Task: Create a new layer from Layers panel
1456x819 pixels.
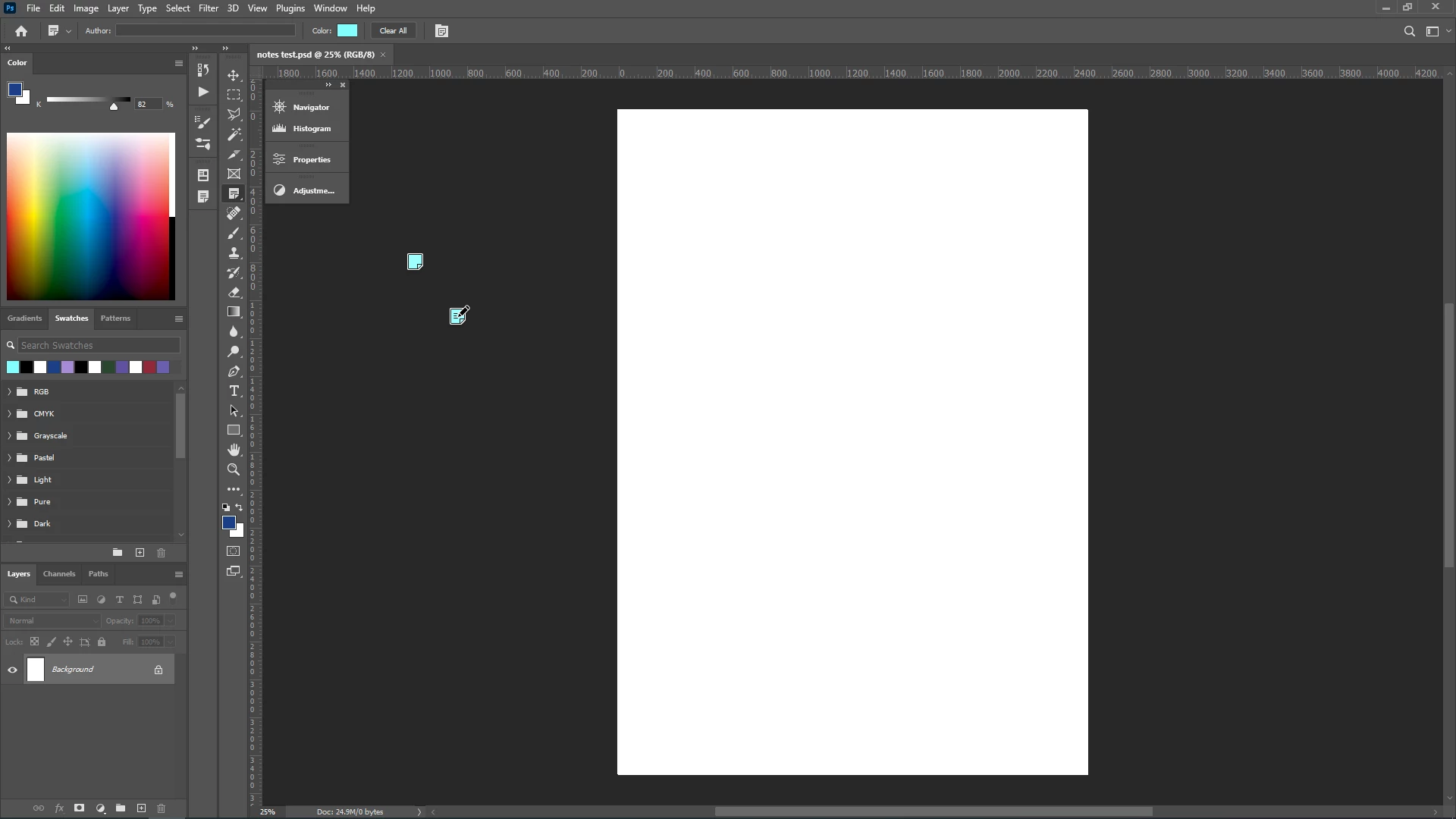Action: 141,808
